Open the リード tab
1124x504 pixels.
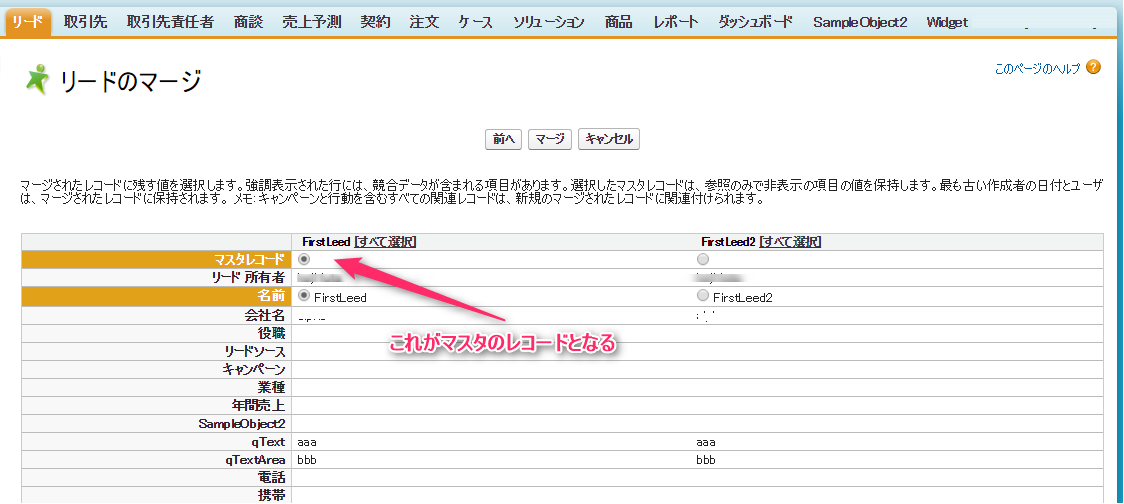point(28,22)
